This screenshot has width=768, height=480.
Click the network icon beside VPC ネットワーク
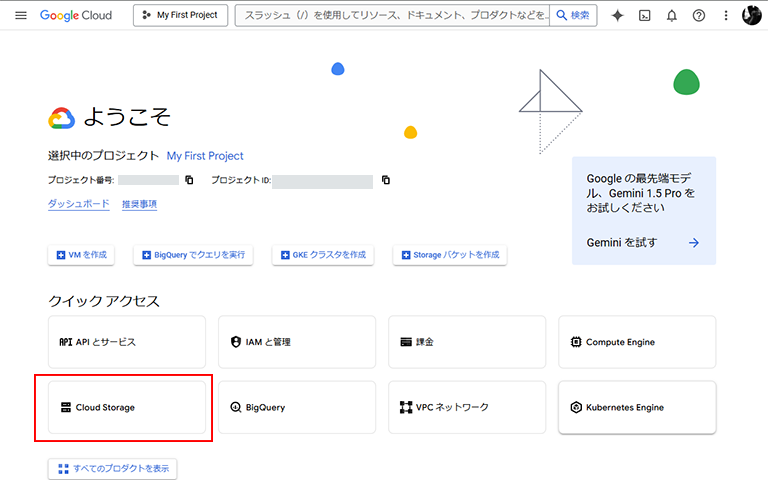point(406,408)
